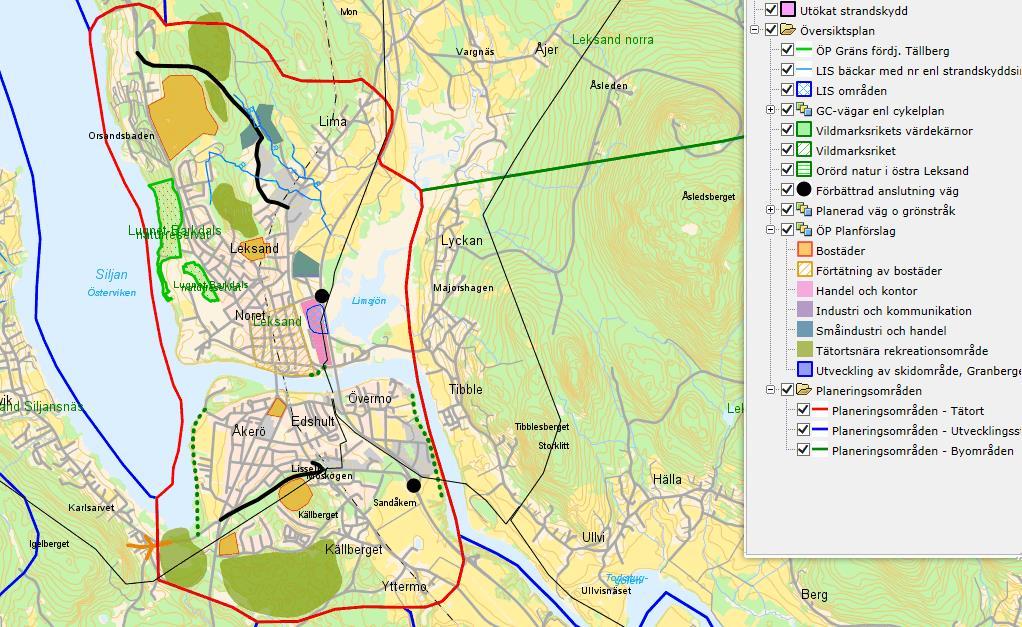
Task: Click the thin blue line symbol for LIS bäckar
Action: [x=804, y=70]
